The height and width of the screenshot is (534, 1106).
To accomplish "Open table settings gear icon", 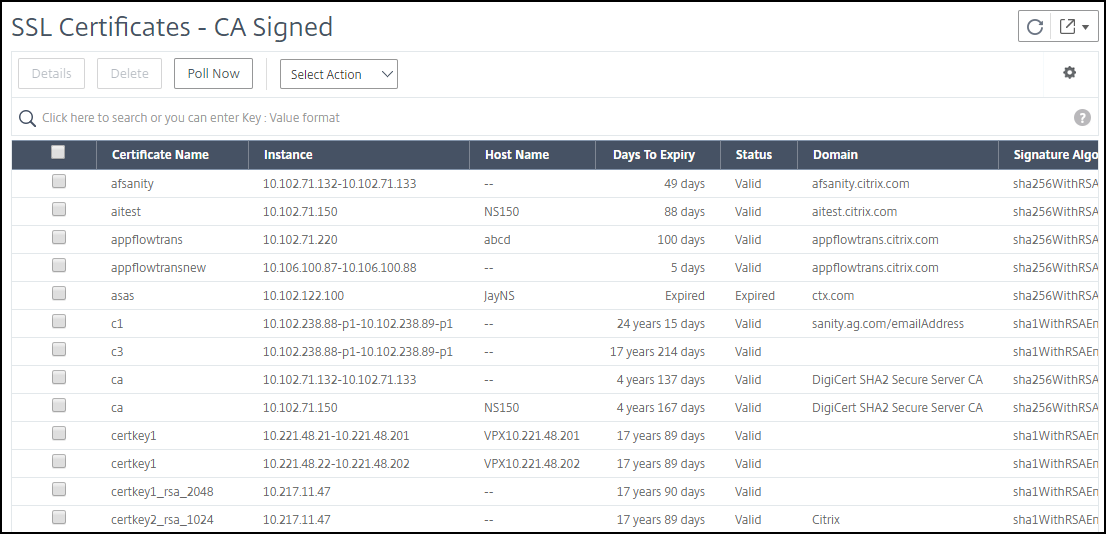I will (1069, 73).
